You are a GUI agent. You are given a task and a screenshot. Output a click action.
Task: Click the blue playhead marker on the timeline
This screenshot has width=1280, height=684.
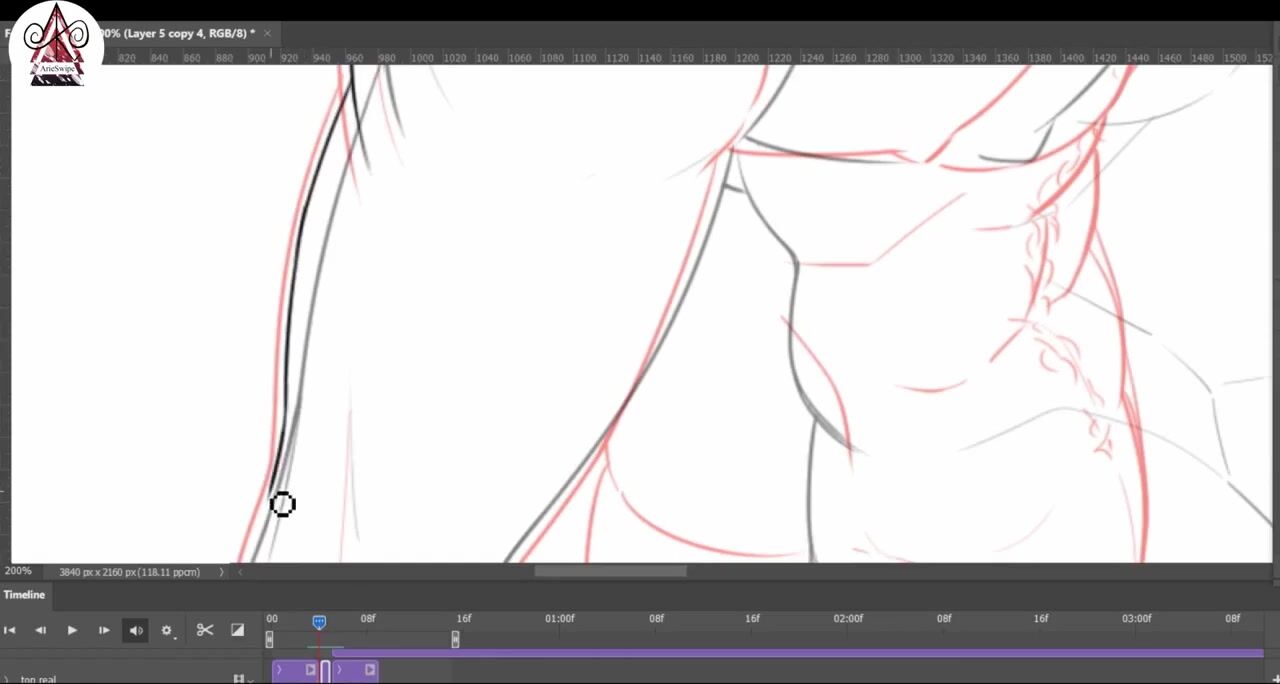[319, 622]
